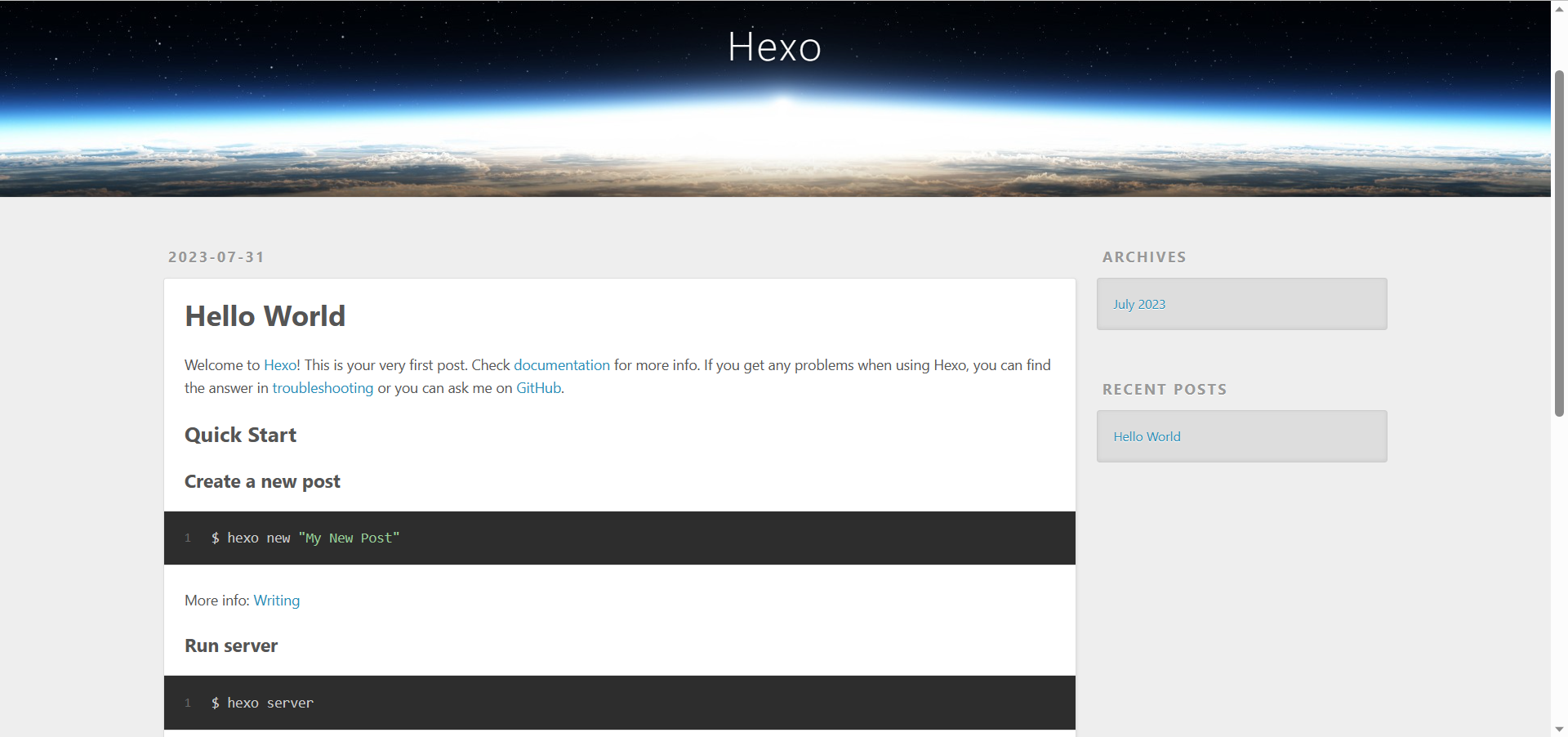
Task: Visit the troubleshooting link
Action: tap(323, 388)
